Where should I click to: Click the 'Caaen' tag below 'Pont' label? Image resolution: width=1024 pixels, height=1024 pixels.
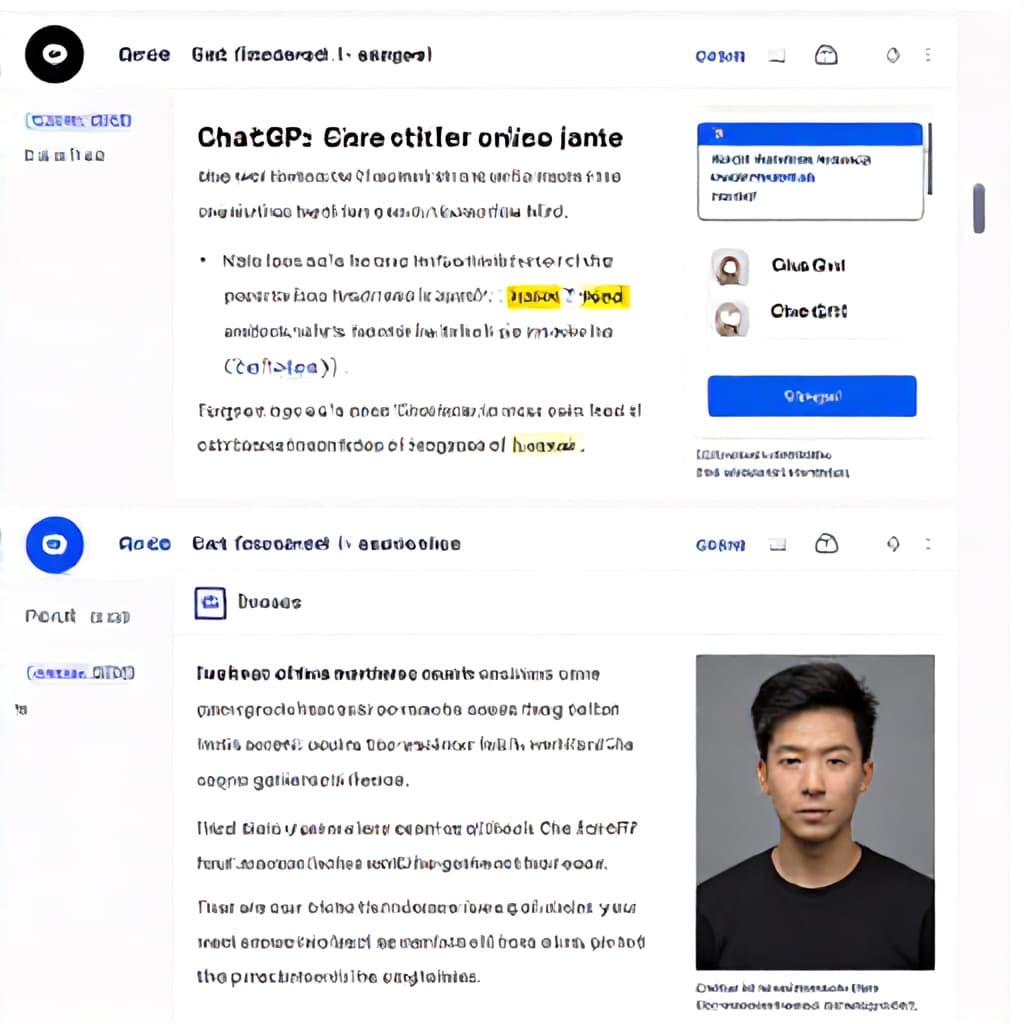[80, 673]
